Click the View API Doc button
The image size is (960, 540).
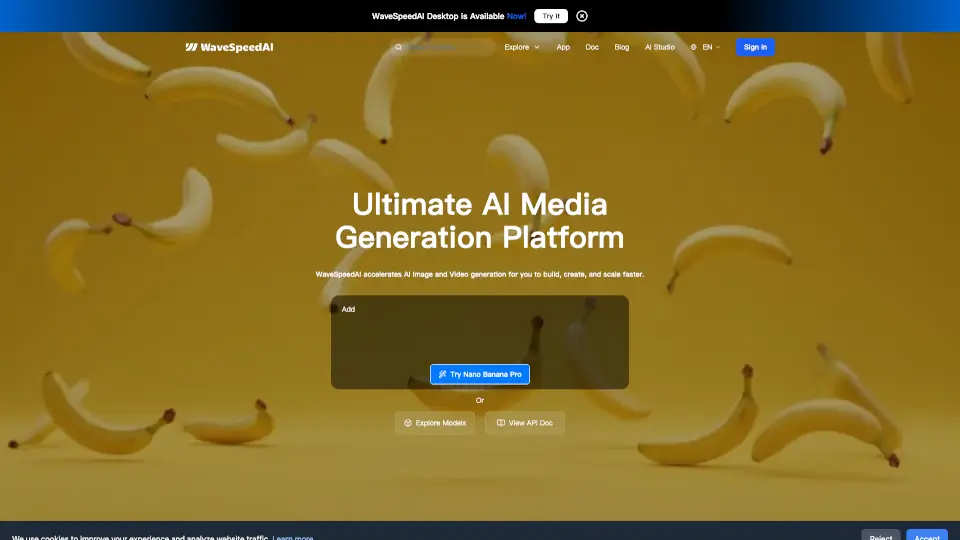pyautogui.click(x=525, y=423)
